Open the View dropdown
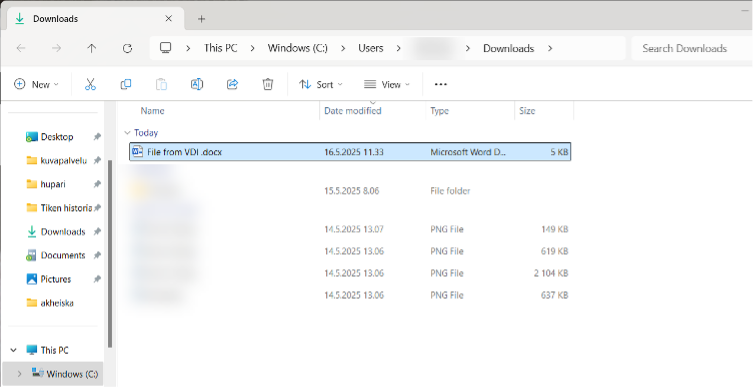Viewport: 755px width, 388px height. point(387,84)
